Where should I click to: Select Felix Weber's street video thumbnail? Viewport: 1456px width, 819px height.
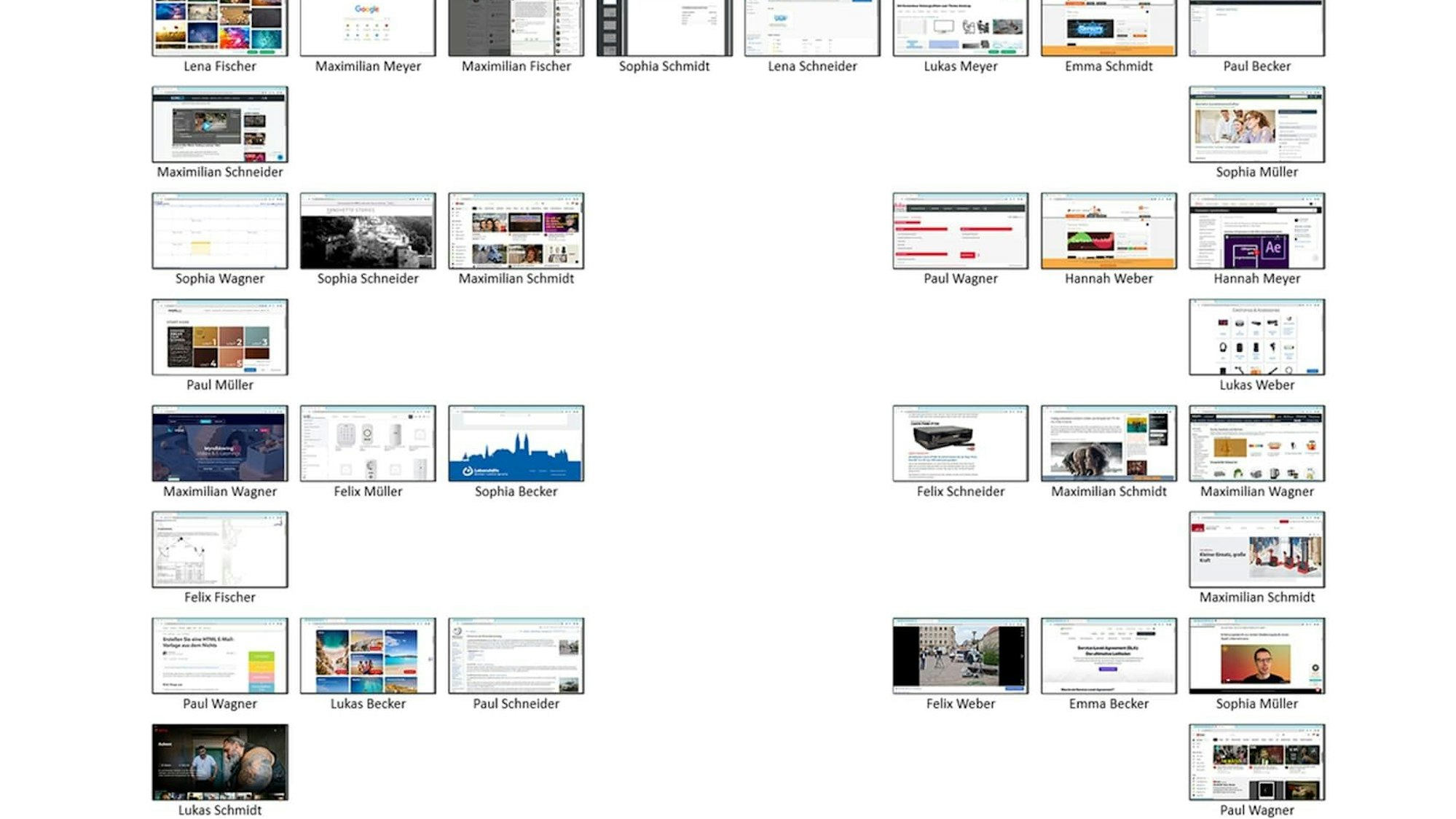pos(960,656)
